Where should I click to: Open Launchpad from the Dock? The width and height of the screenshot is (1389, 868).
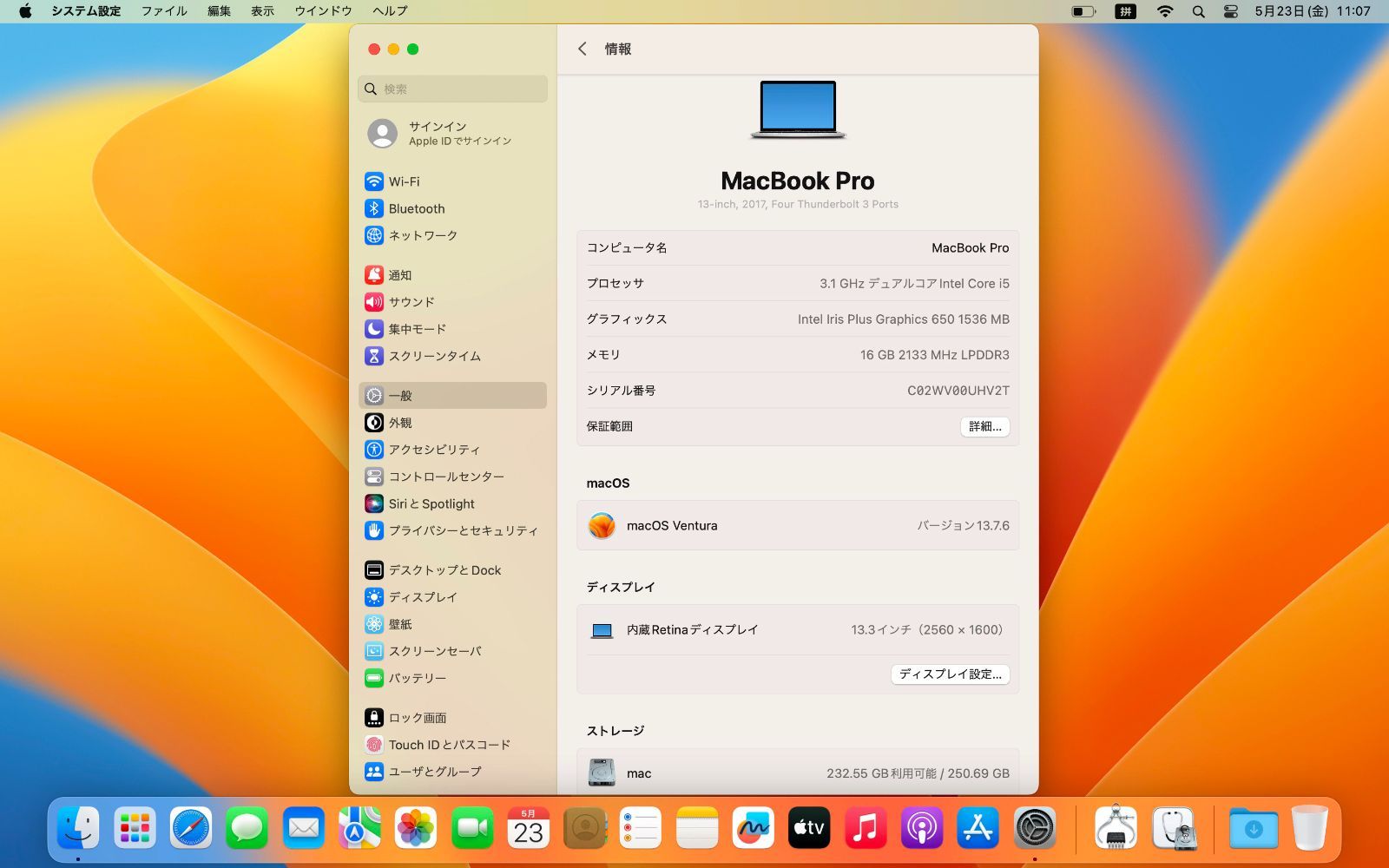[x=135, y=828]
